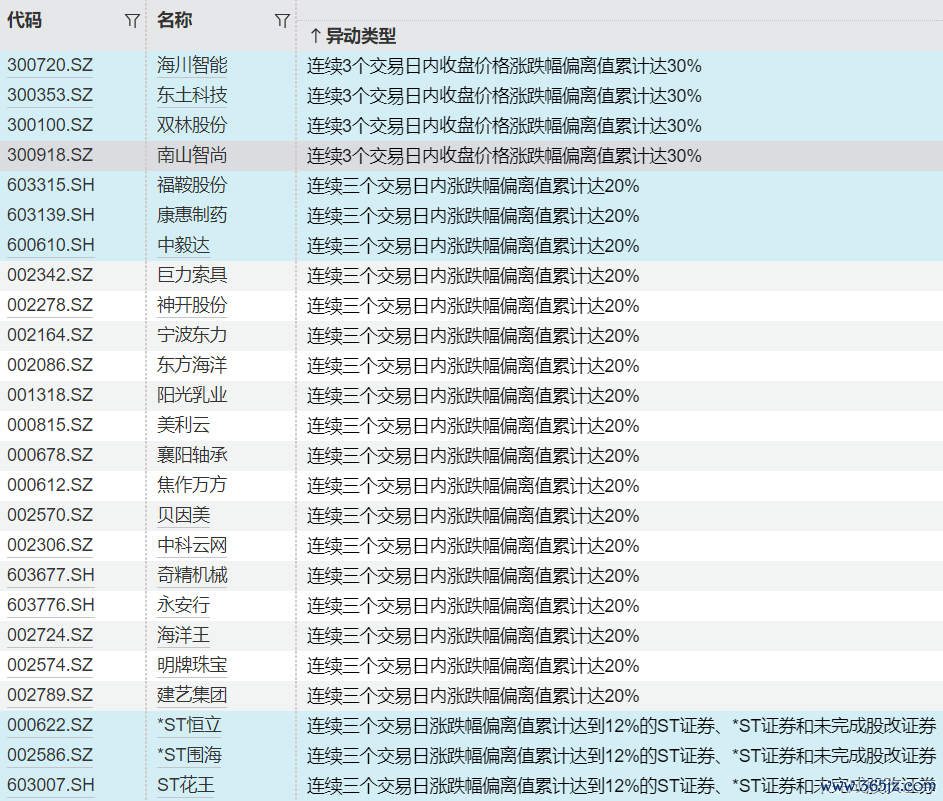The width and height of the screenshot is (943, 801).
Task: Open stock name 东土科技
Action: (192, 95)
